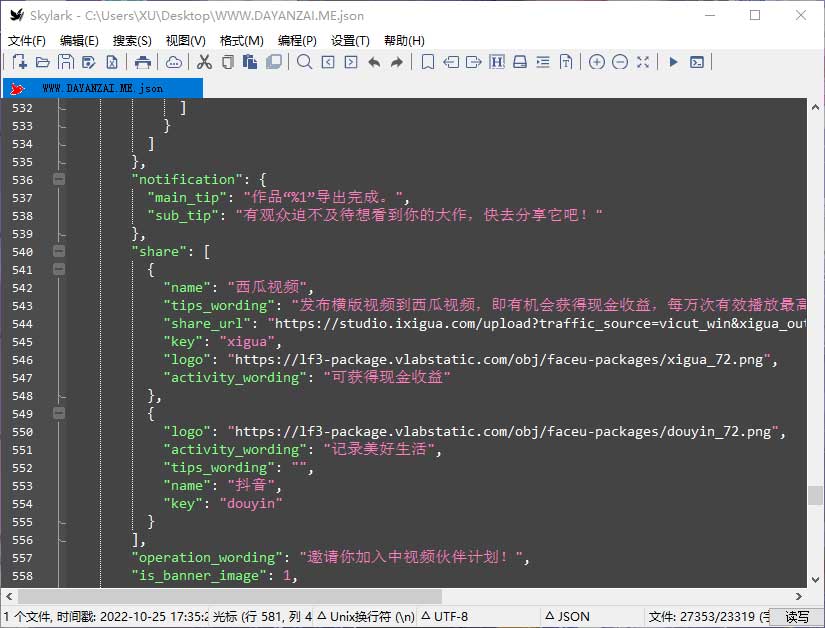Screen dimensions: 825x628
Task: Click the Save file floppy icon
Action: point(65,62)
